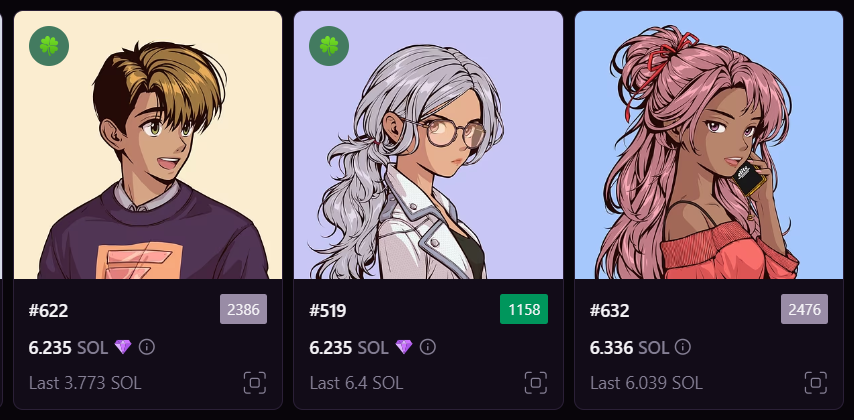Viewport: 854px width, 420px height.
Task: Open the #519 title link
Action: pos(328,311)
